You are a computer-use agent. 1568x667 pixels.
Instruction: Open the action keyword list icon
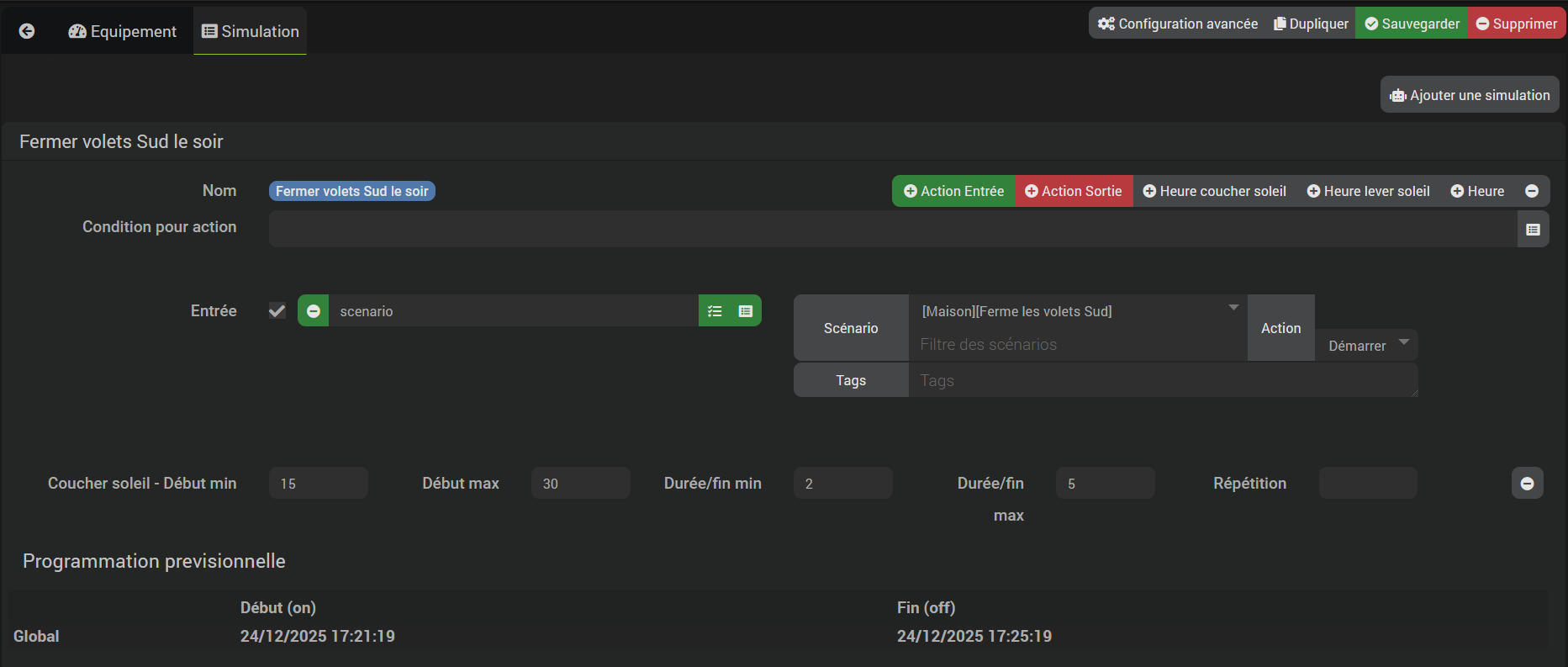(715, 311)
